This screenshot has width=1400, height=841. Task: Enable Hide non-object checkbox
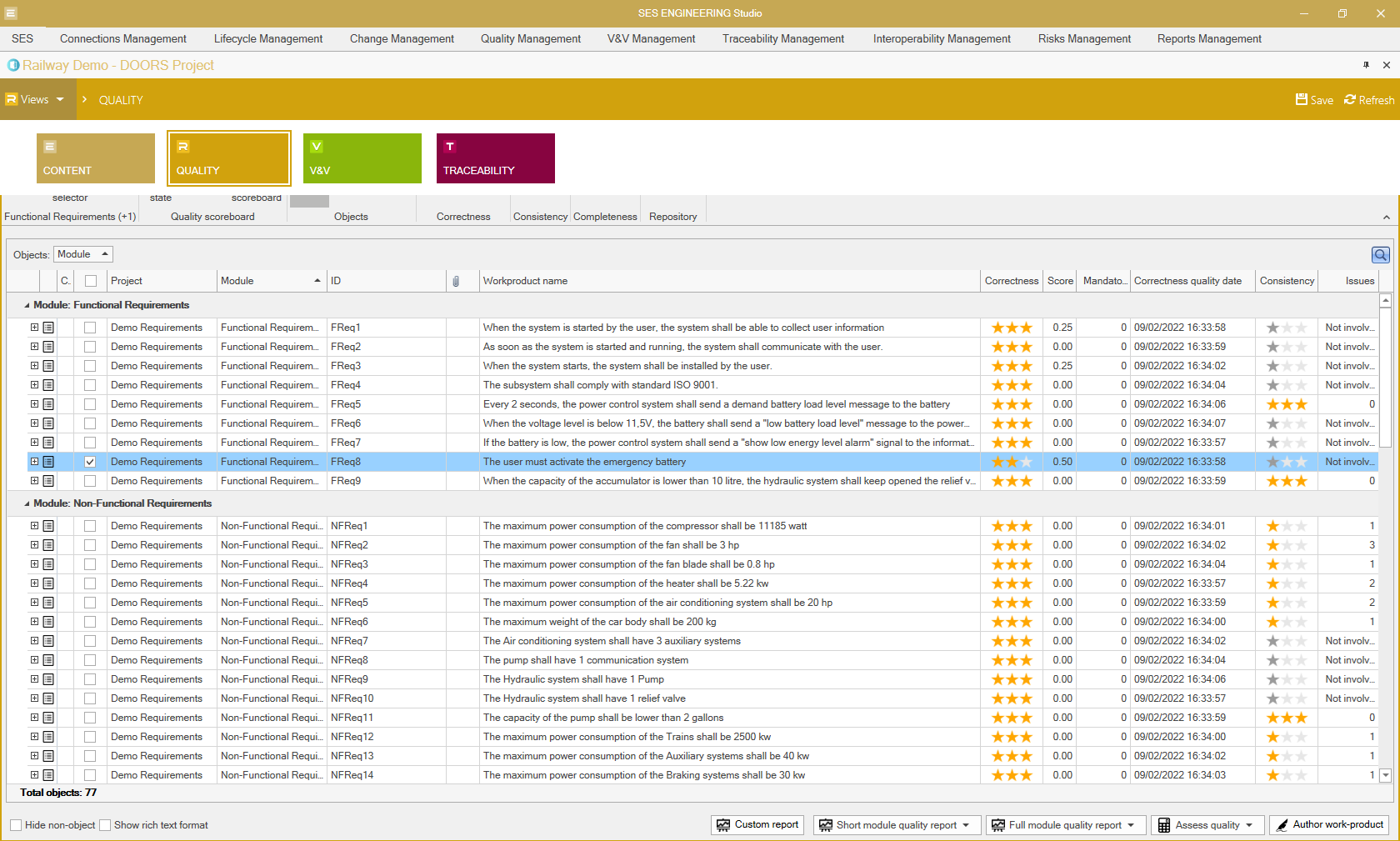(16, 825)
